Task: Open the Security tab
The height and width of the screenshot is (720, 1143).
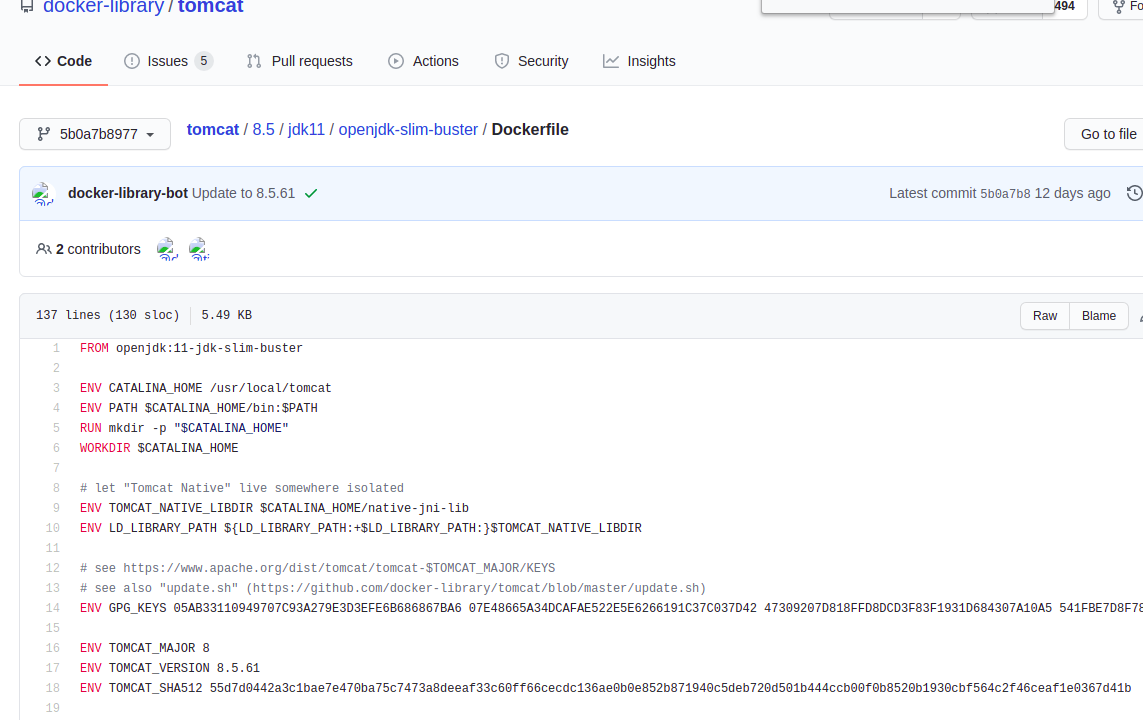Action: point(531,61)
